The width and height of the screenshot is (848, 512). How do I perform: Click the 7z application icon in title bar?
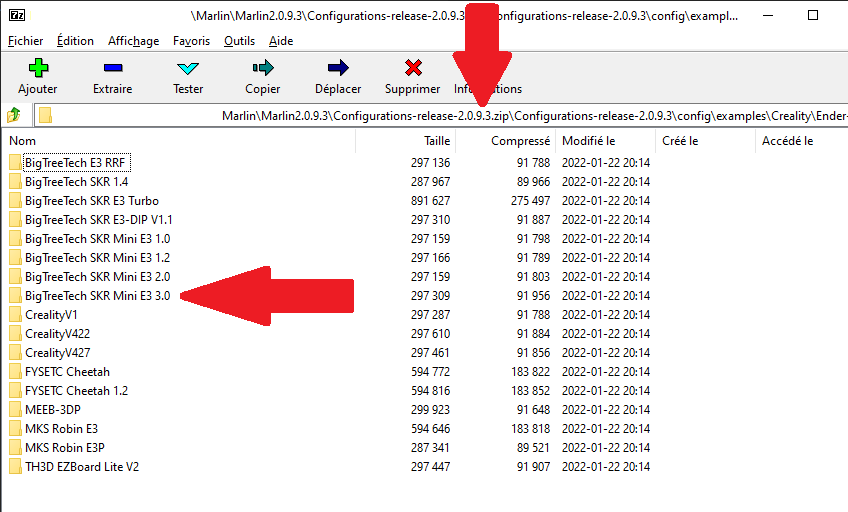[x=17, y=15]
